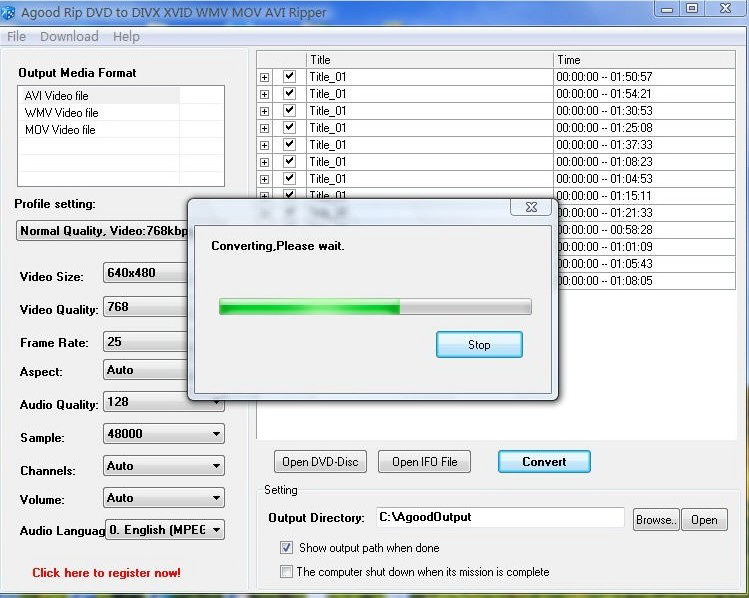The width and height of the screenshot is (749, 598).
Task: Uncheck the title with time 01:30:53
Action: pos(289,110)
